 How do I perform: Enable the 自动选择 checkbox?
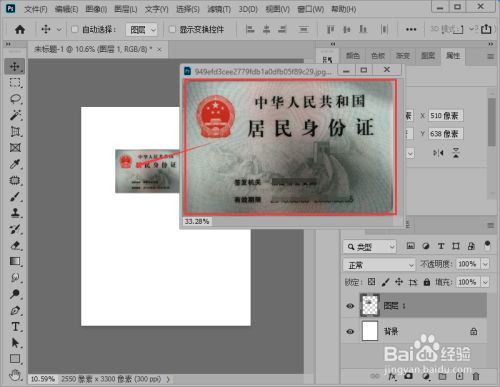(x=74, y=30)
